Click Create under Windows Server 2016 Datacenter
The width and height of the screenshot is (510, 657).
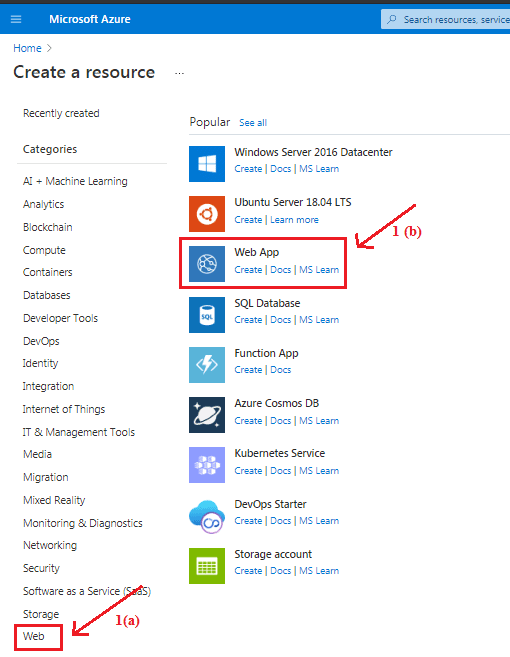click(x=248, y=169)
